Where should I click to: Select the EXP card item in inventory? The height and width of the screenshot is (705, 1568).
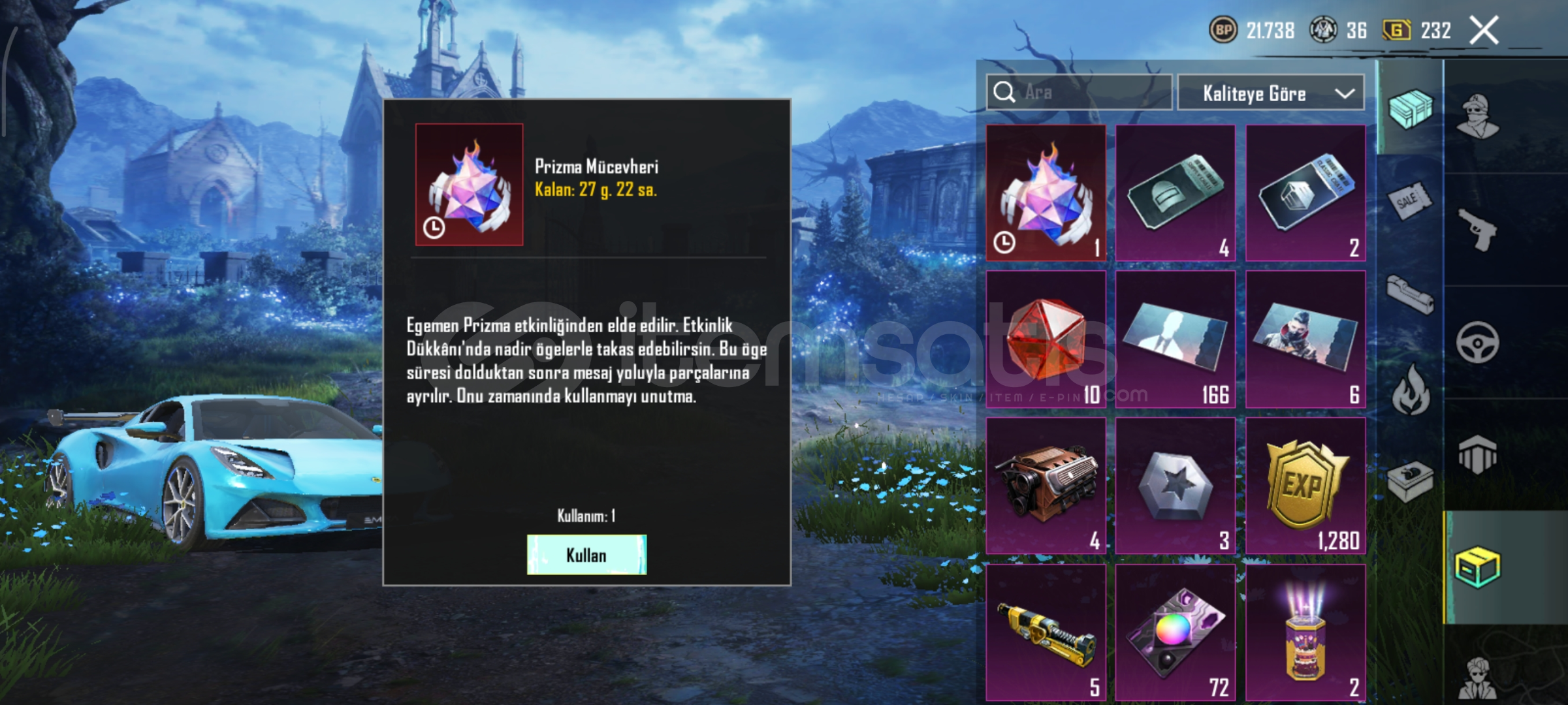[x=1305, y=486]
